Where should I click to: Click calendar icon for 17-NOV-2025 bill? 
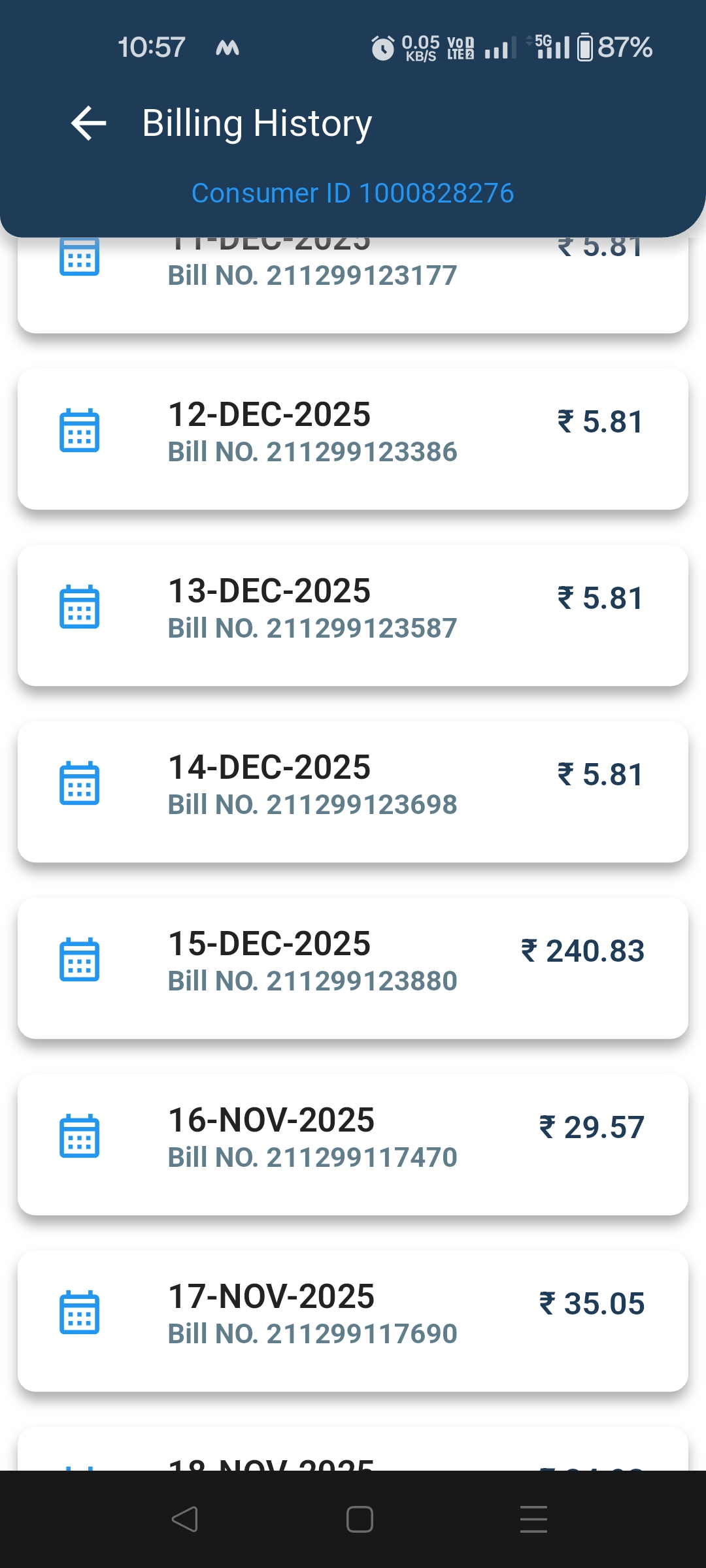[79, 1313]
